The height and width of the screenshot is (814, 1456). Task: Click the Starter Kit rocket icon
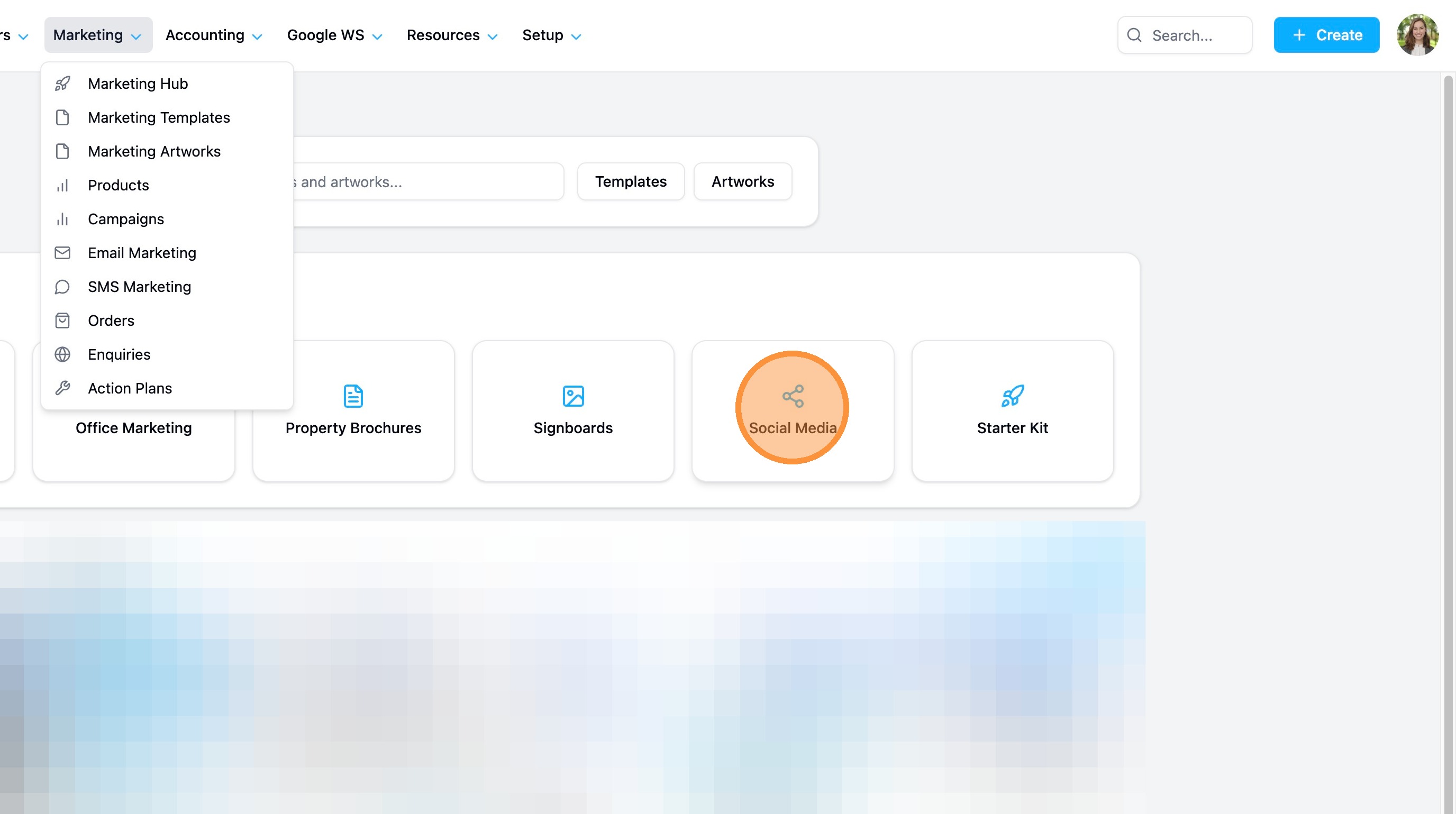[x=1012, y=396]
